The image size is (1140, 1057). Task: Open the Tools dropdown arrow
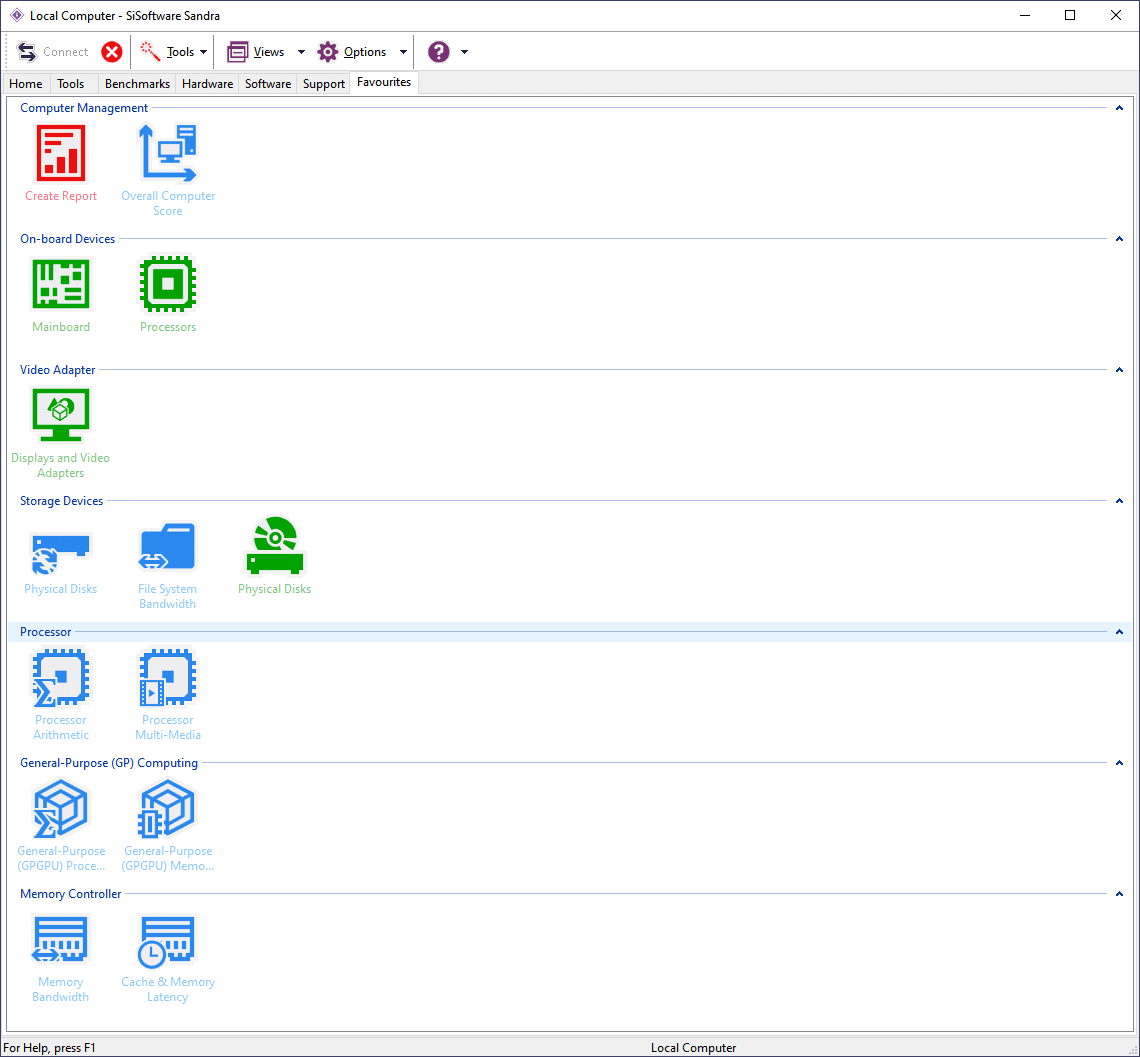click(x=204, y=52)
